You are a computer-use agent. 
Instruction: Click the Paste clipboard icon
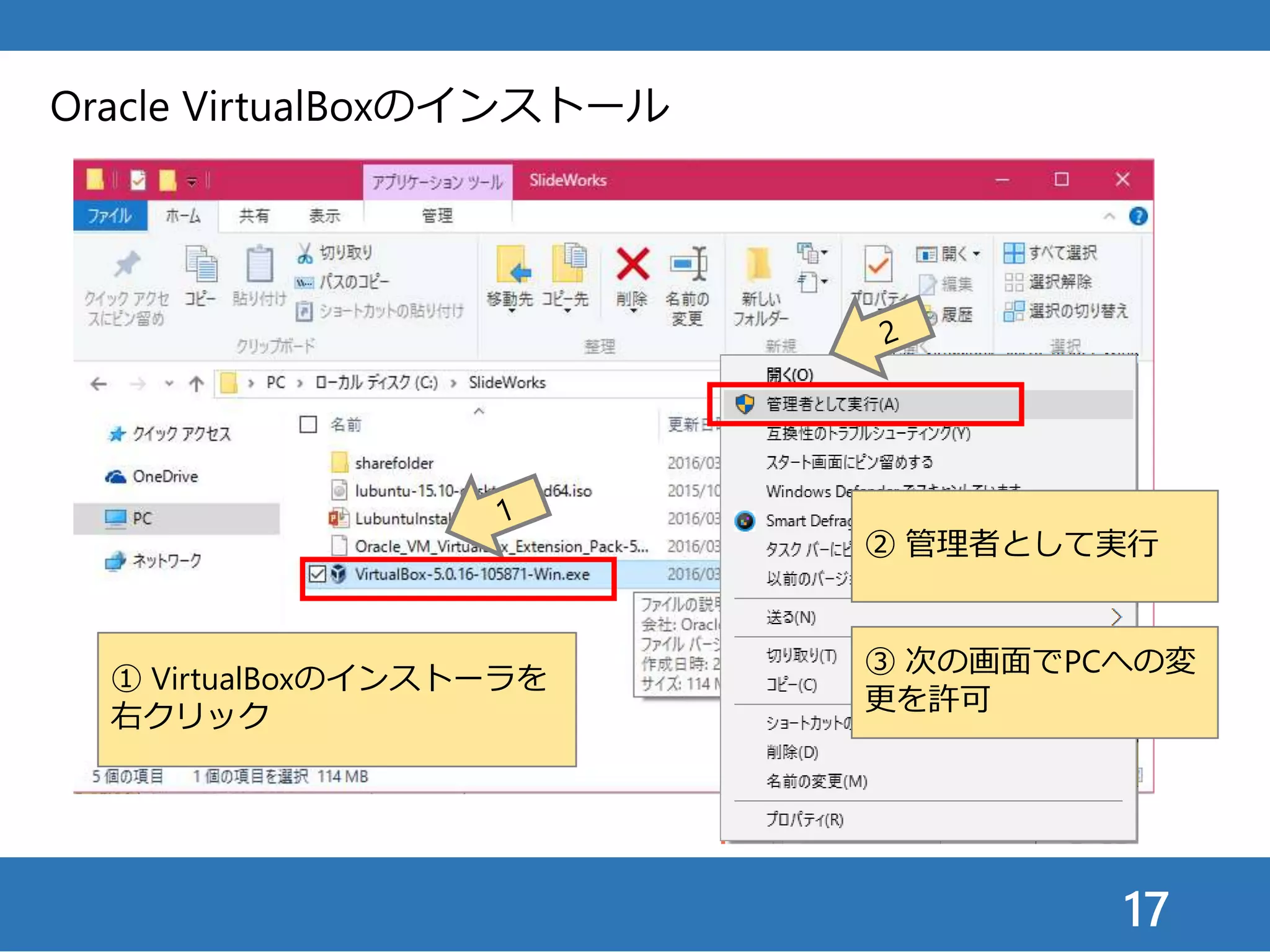[x=260, y=264]
